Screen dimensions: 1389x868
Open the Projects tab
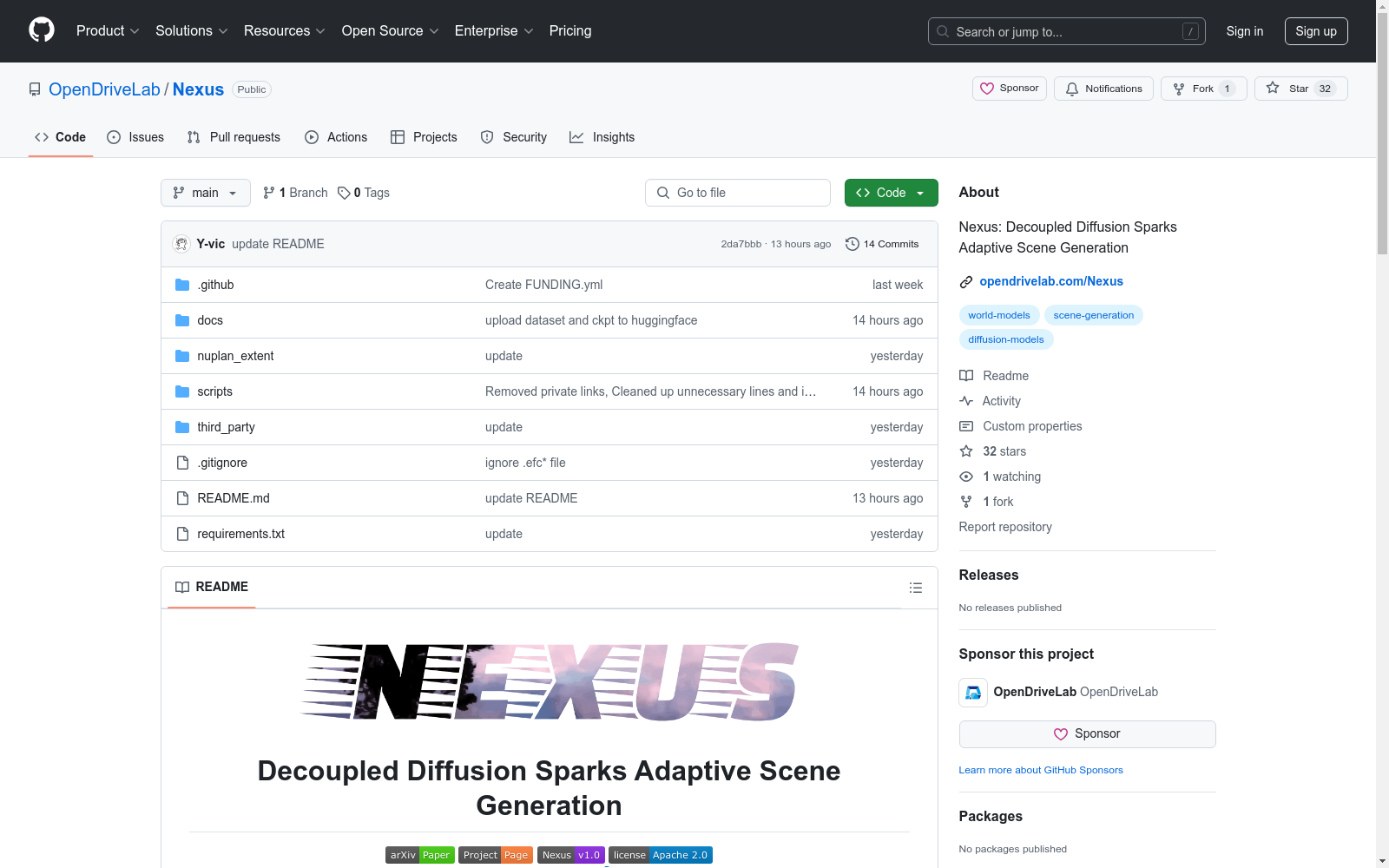pos(424,137)
